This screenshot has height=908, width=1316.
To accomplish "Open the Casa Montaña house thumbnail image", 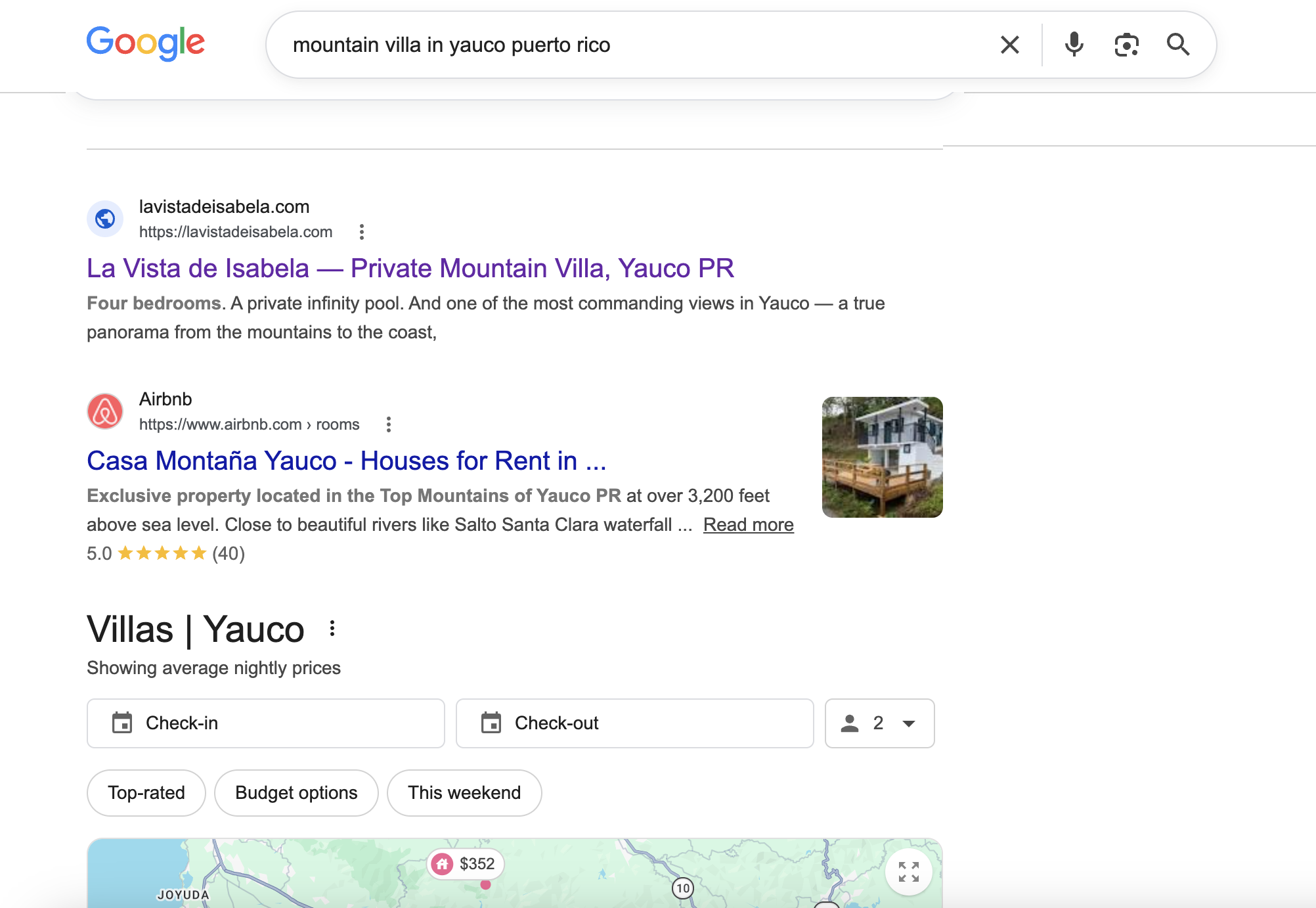I will (x=883, y=457).
